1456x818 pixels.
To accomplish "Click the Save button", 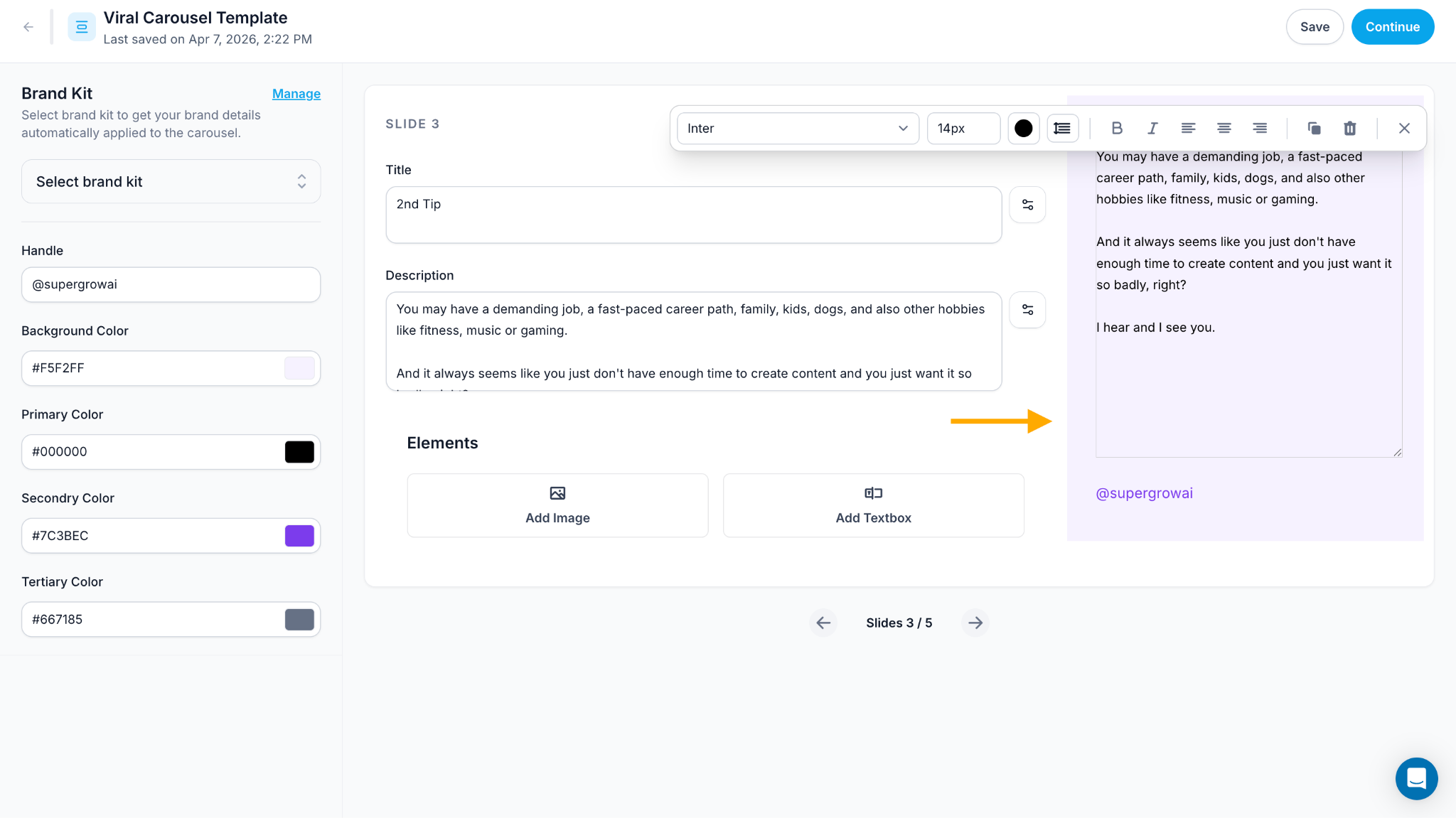I will pos(1315,27).
